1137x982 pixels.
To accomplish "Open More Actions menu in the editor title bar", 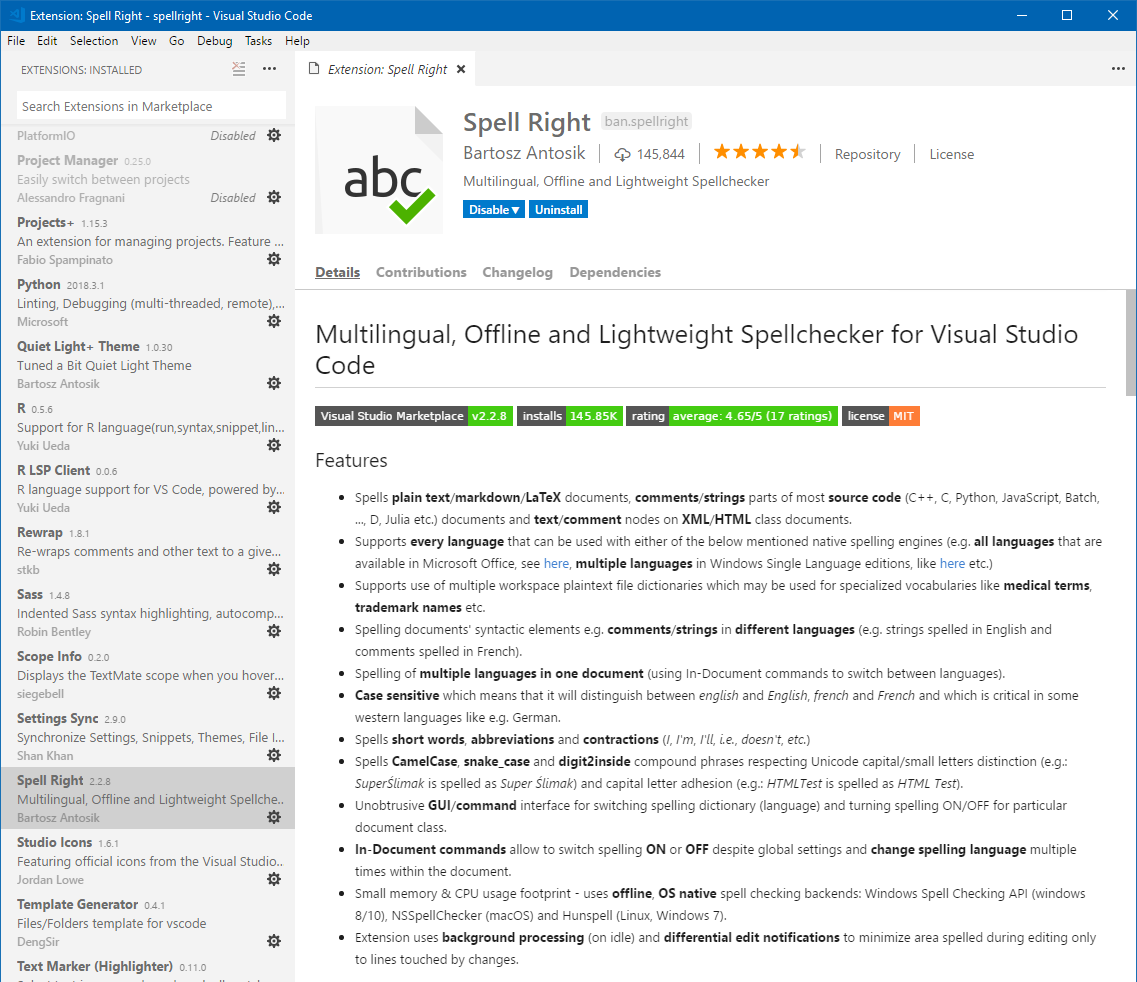I will [1117, 68].
